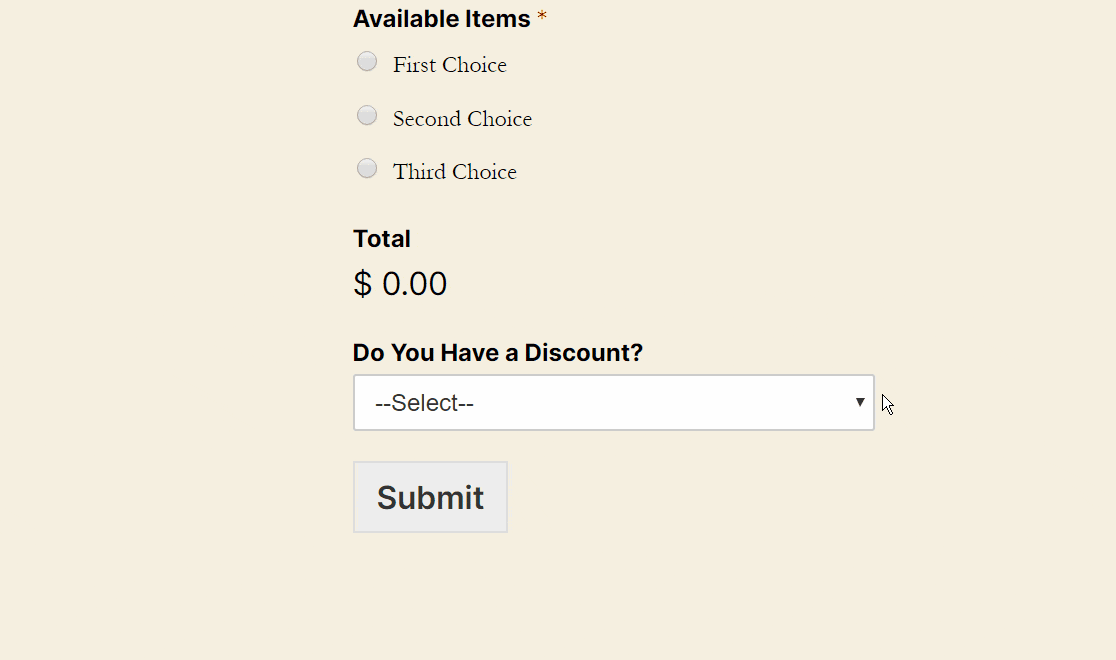Open the discount --Select-- dropdown

(x=614, y=402)
